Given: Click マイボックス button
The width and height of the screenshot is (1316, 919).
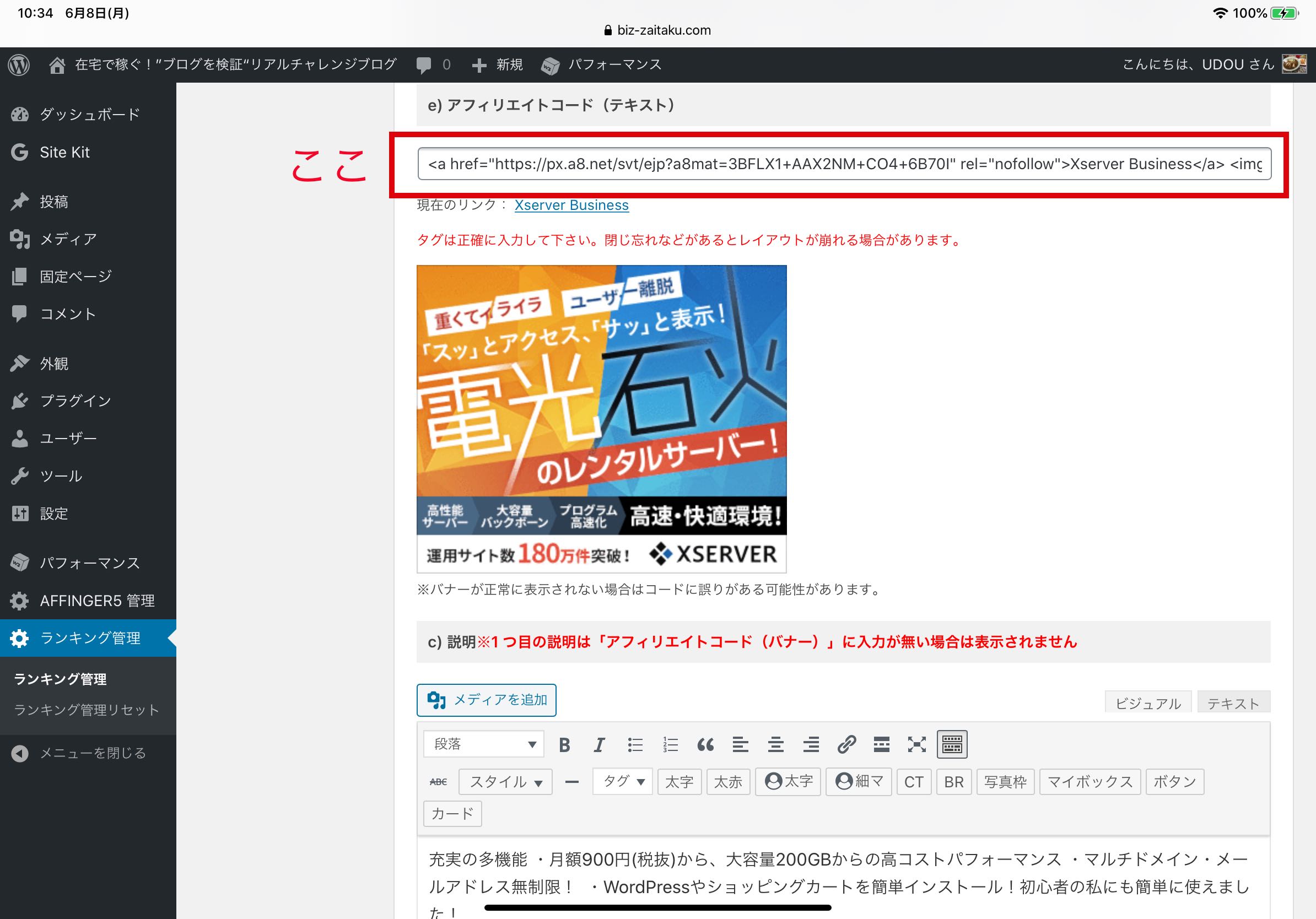Looking at the screenshot, I should (x=1090, y=781).
